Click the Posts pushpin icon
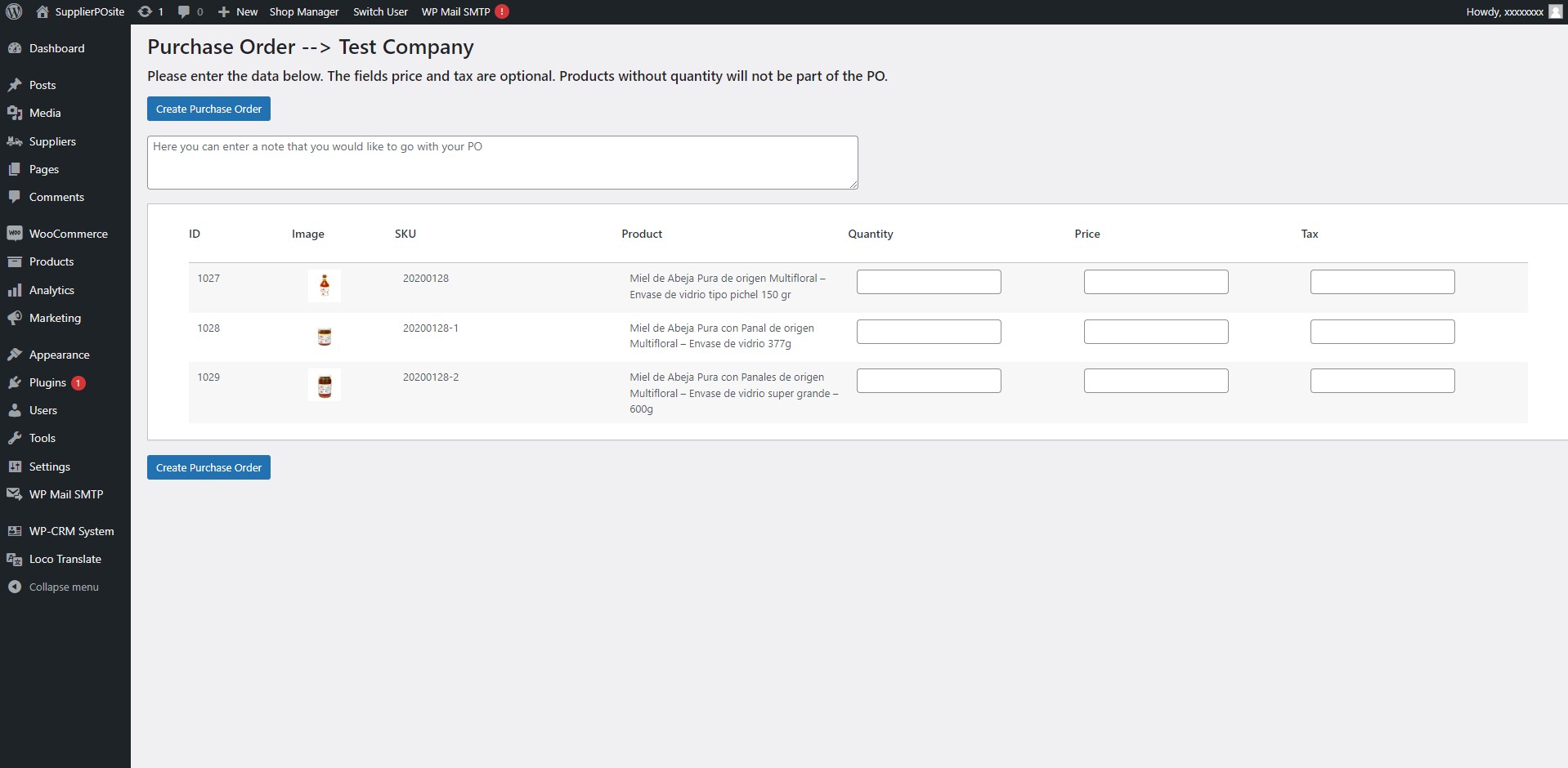Screen dimensions: 1568x768 (x=15, y=85)
